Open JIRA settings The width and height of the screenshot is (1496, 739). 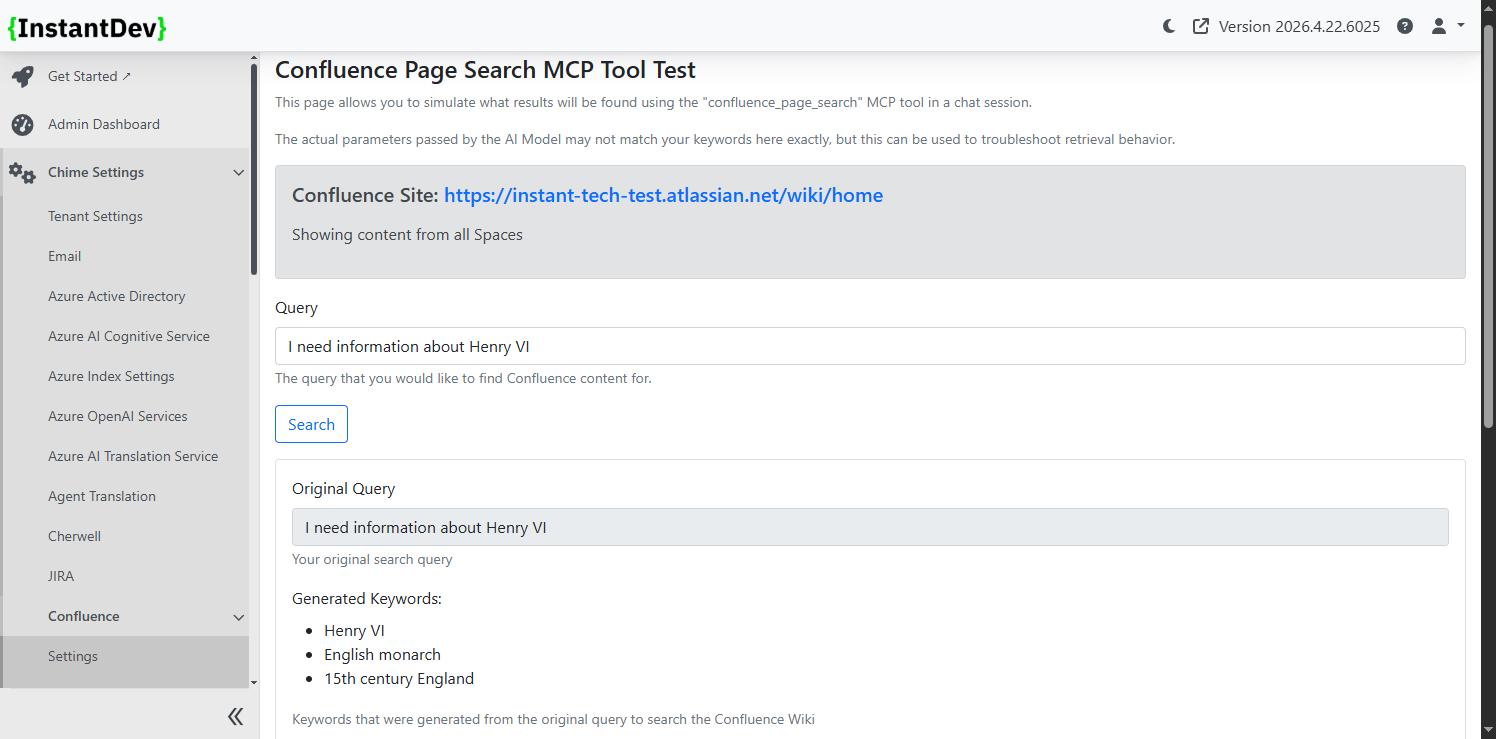pyautogui.click(x=61, y=576)
